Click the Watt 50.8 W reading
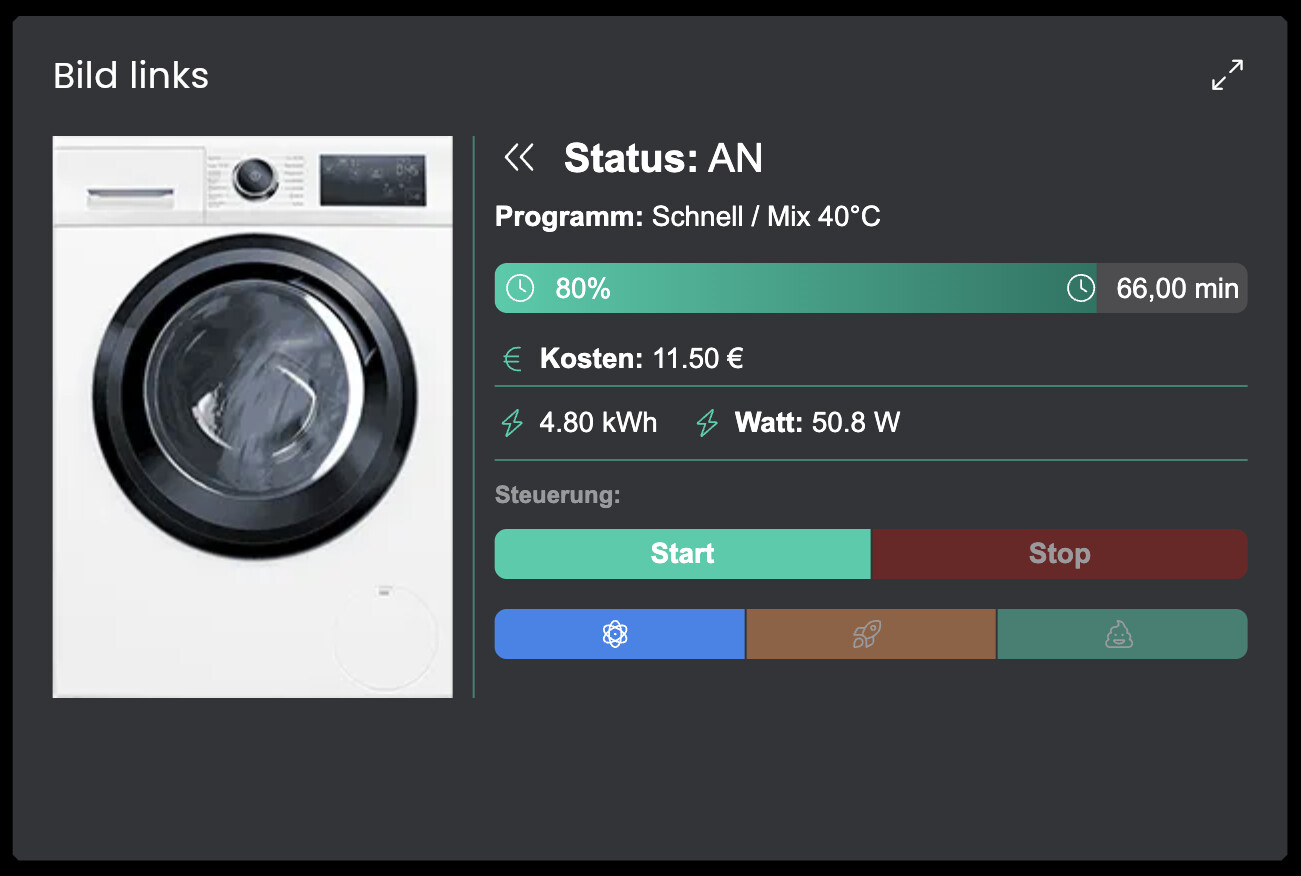 point(817,422)
